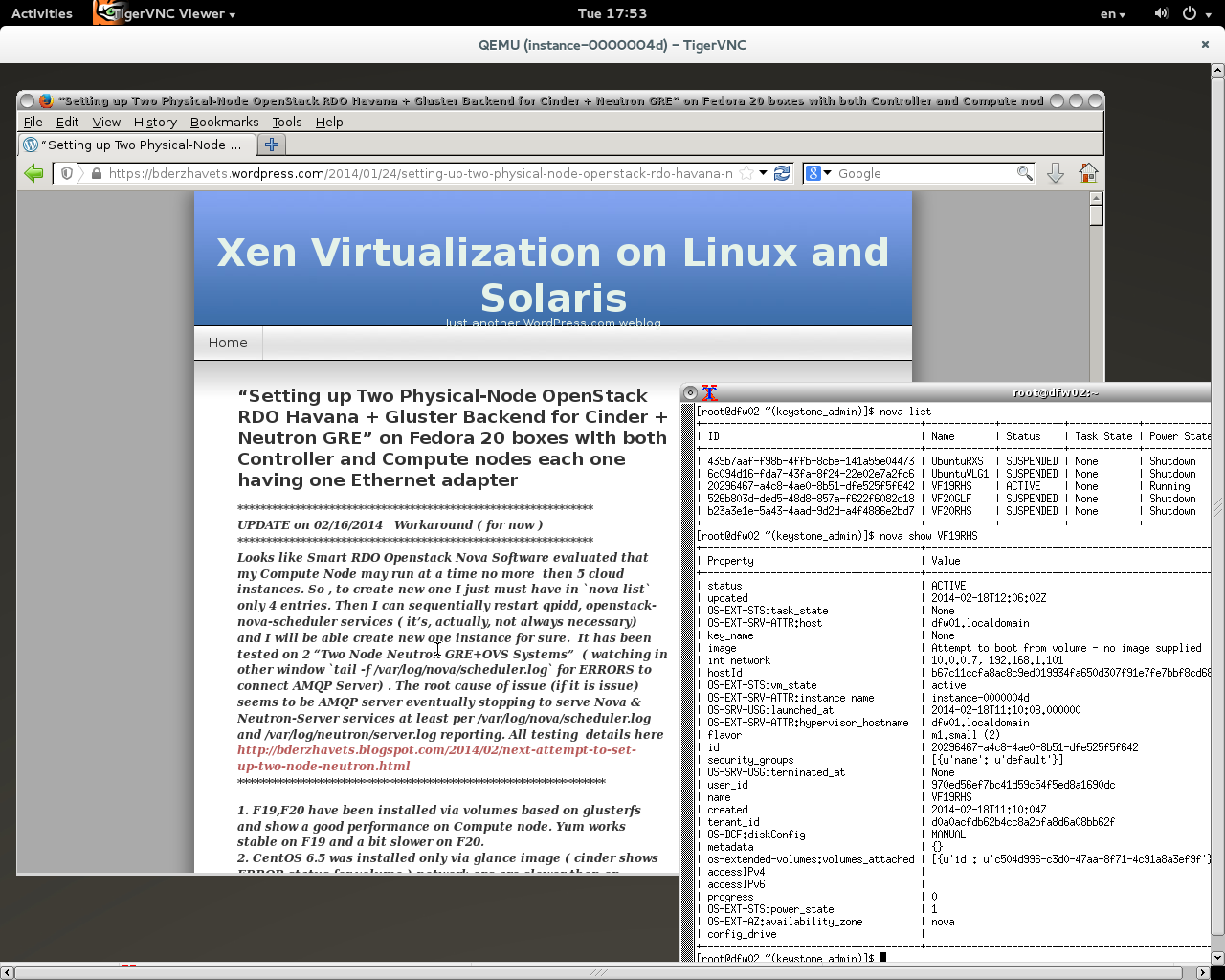The height and width of the screenshot is (980, 1225).
Task: Click the 'Running' power state in terminal
Action: (x=1169, y=486)
